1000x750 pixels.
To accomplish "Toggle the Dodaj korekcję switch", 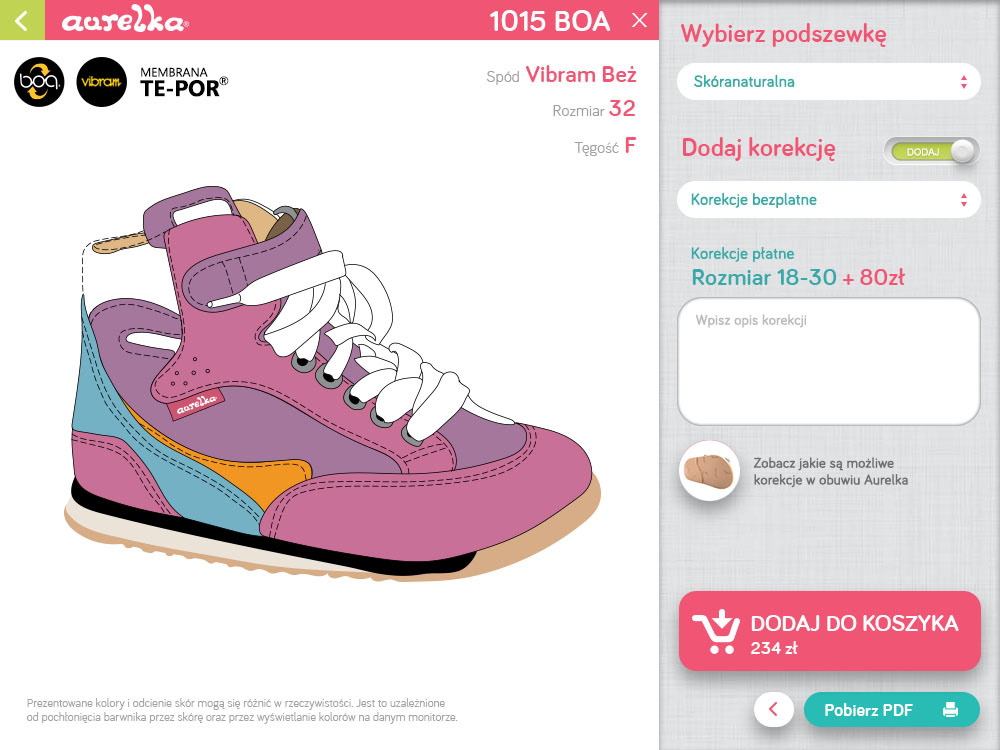I will click(931, 152).
